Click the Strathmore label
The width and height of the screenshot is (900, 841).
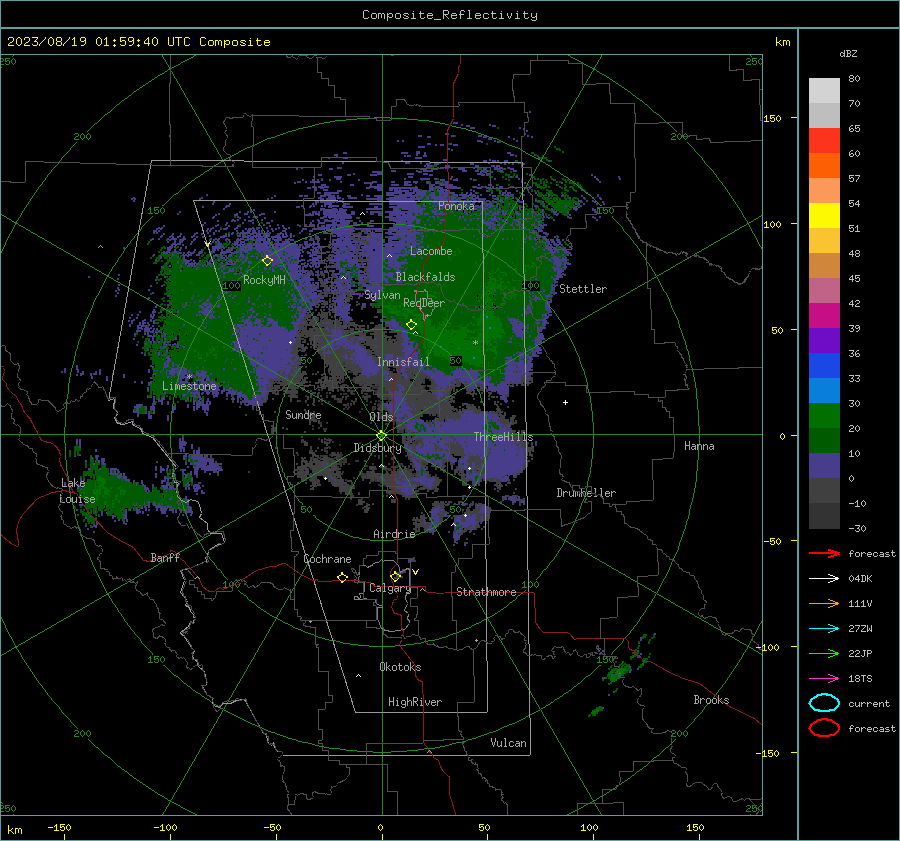click(486, 592)
